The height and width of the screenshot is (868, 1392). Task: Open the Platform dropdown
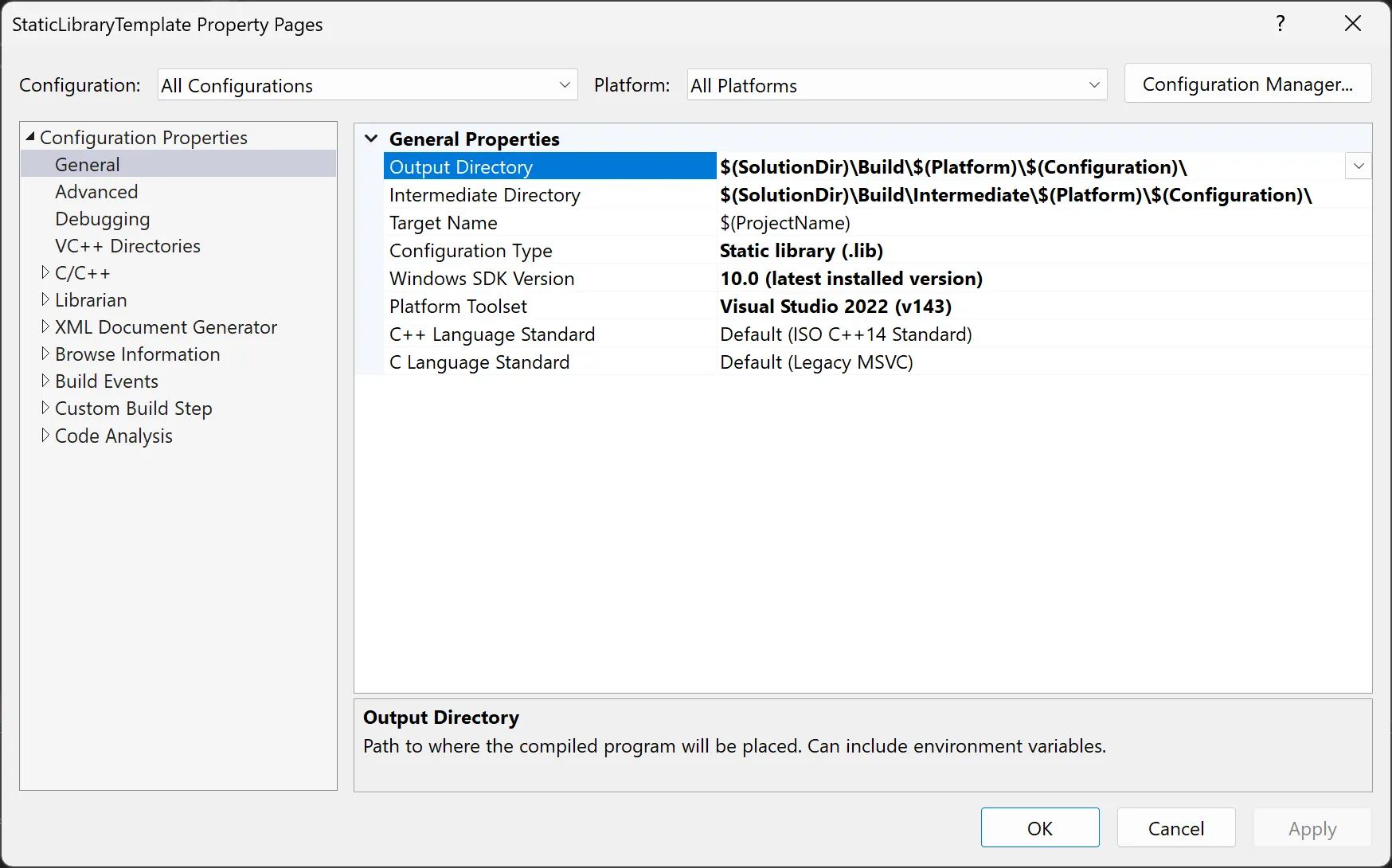pyautogui.click(x=897, y=85)
